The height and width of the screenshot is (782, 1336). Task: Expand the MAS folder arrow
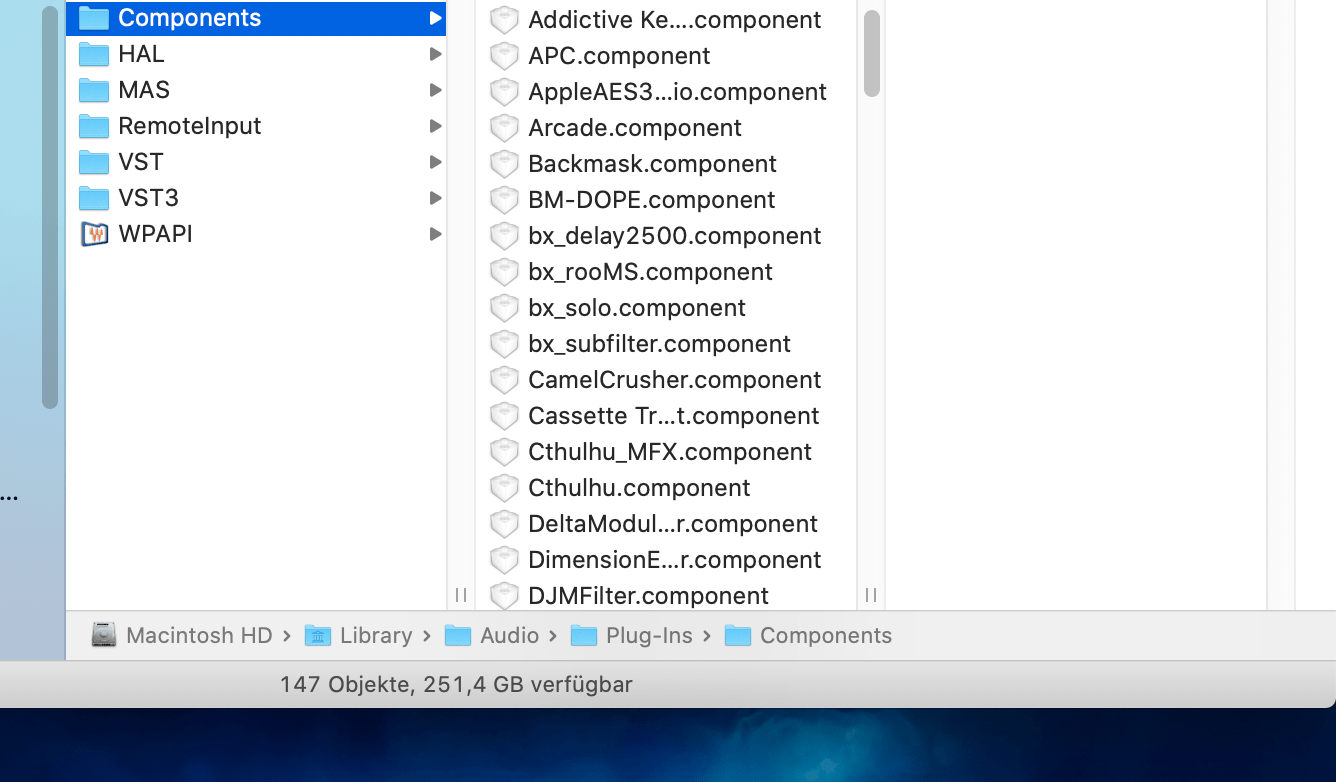pyautogui.click(x=435, y=90)
